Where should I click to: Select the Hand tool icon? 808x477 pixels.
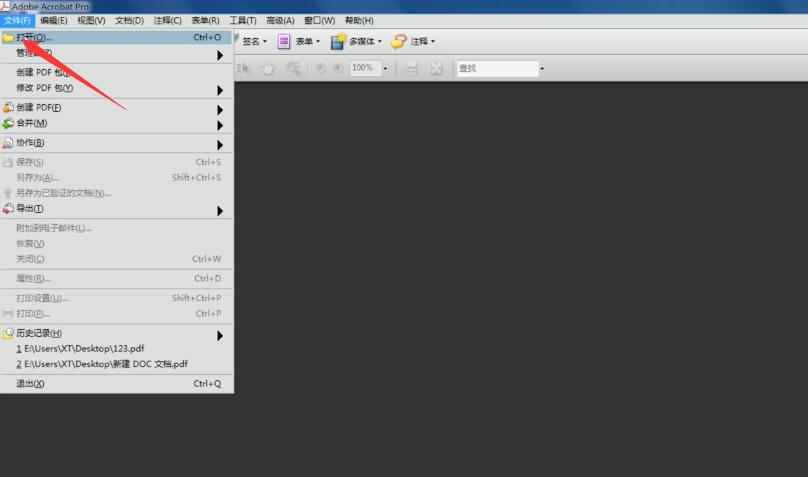pyautogui.click(x=267, y=68)
